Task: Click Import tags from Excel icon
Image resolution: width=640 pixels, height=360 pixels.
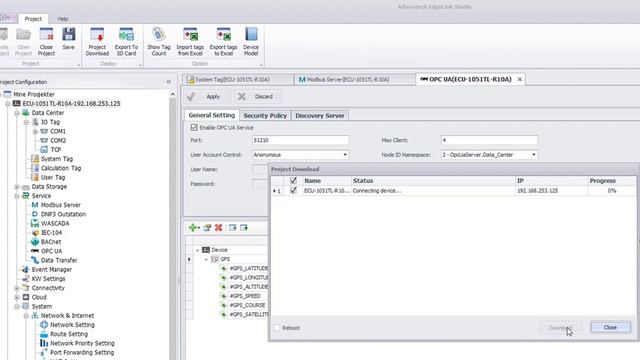Action: (190, 42)
